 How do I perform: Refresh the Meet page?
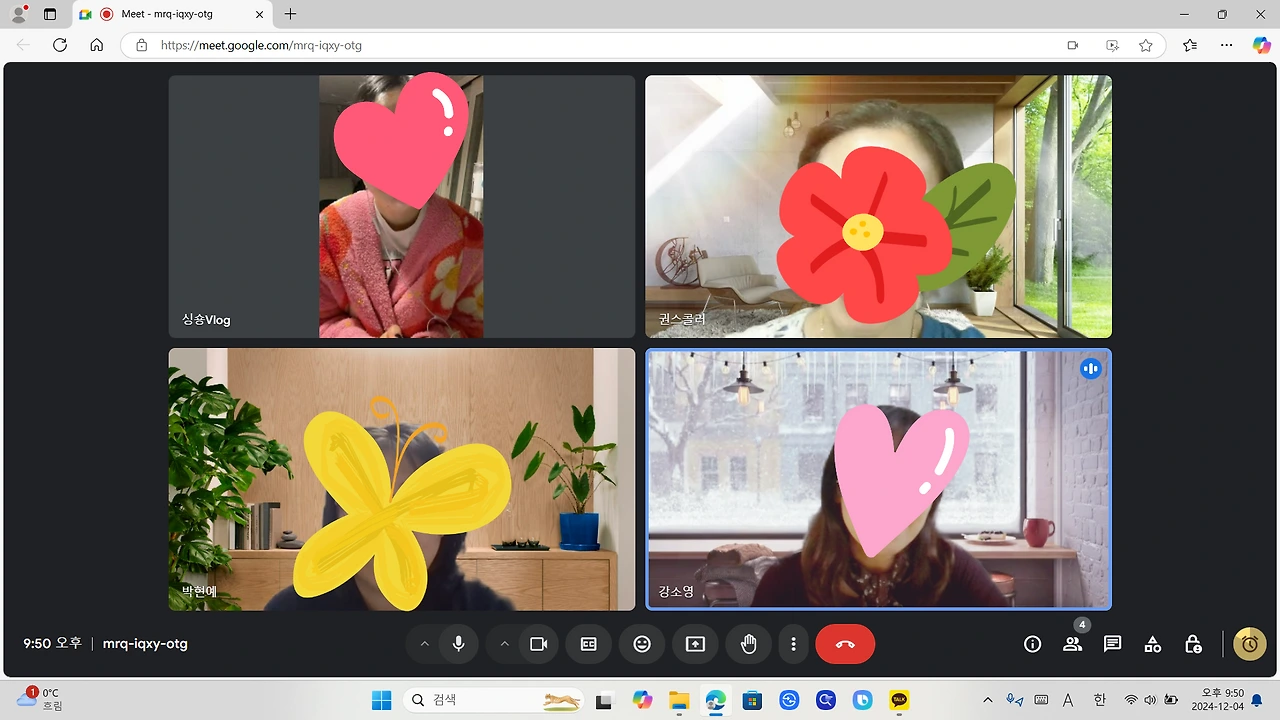point(60,45)
